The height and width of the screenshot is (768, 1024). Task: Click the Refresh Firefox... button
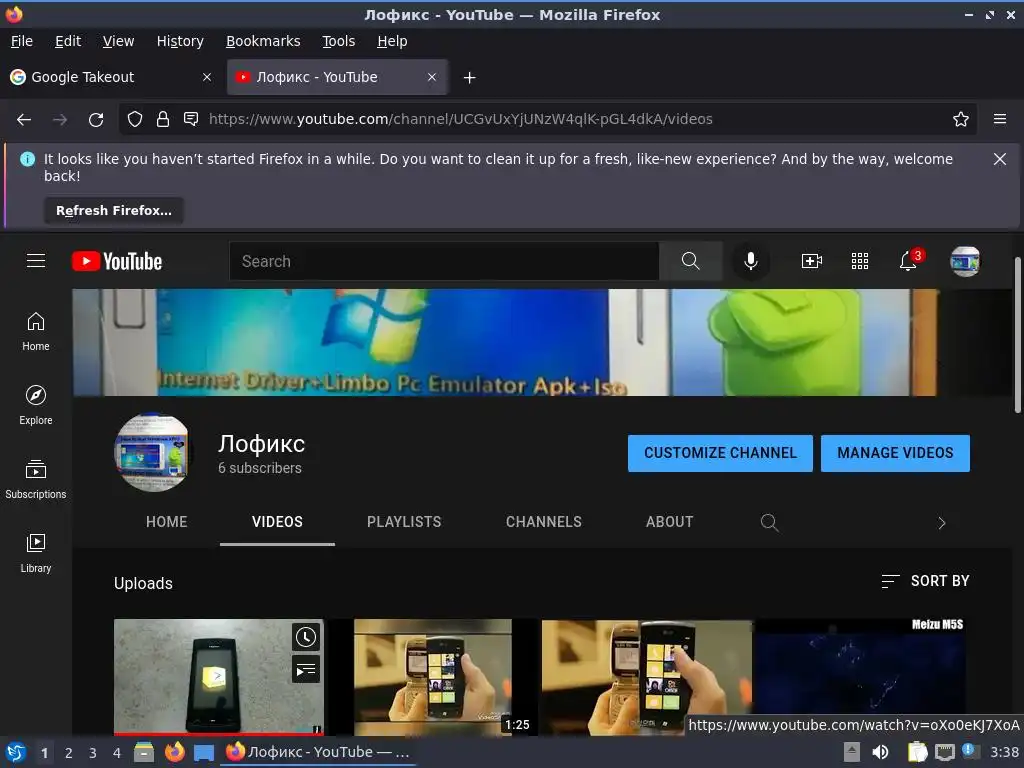(114, 211)
